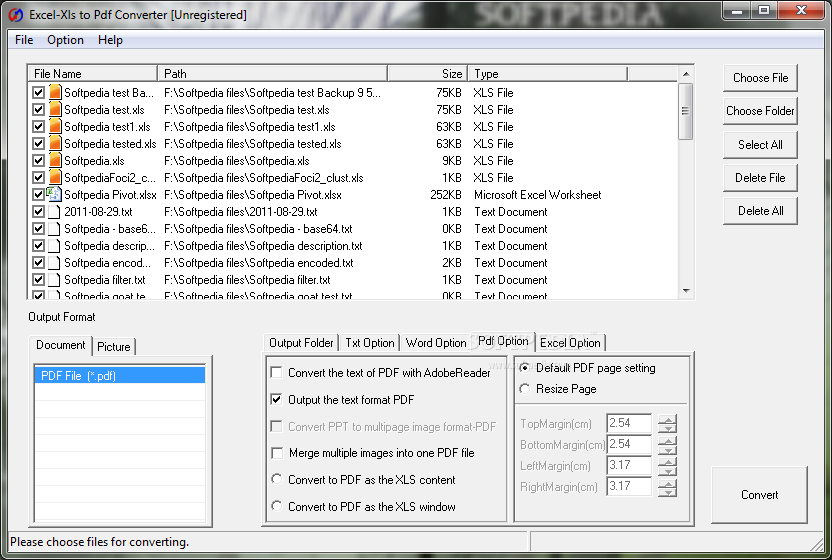This screenshot has width=832, height=560.
Task: Toggle Output the text format PDF checkbox
Action: pyautogui.click(x=276, y=399)
